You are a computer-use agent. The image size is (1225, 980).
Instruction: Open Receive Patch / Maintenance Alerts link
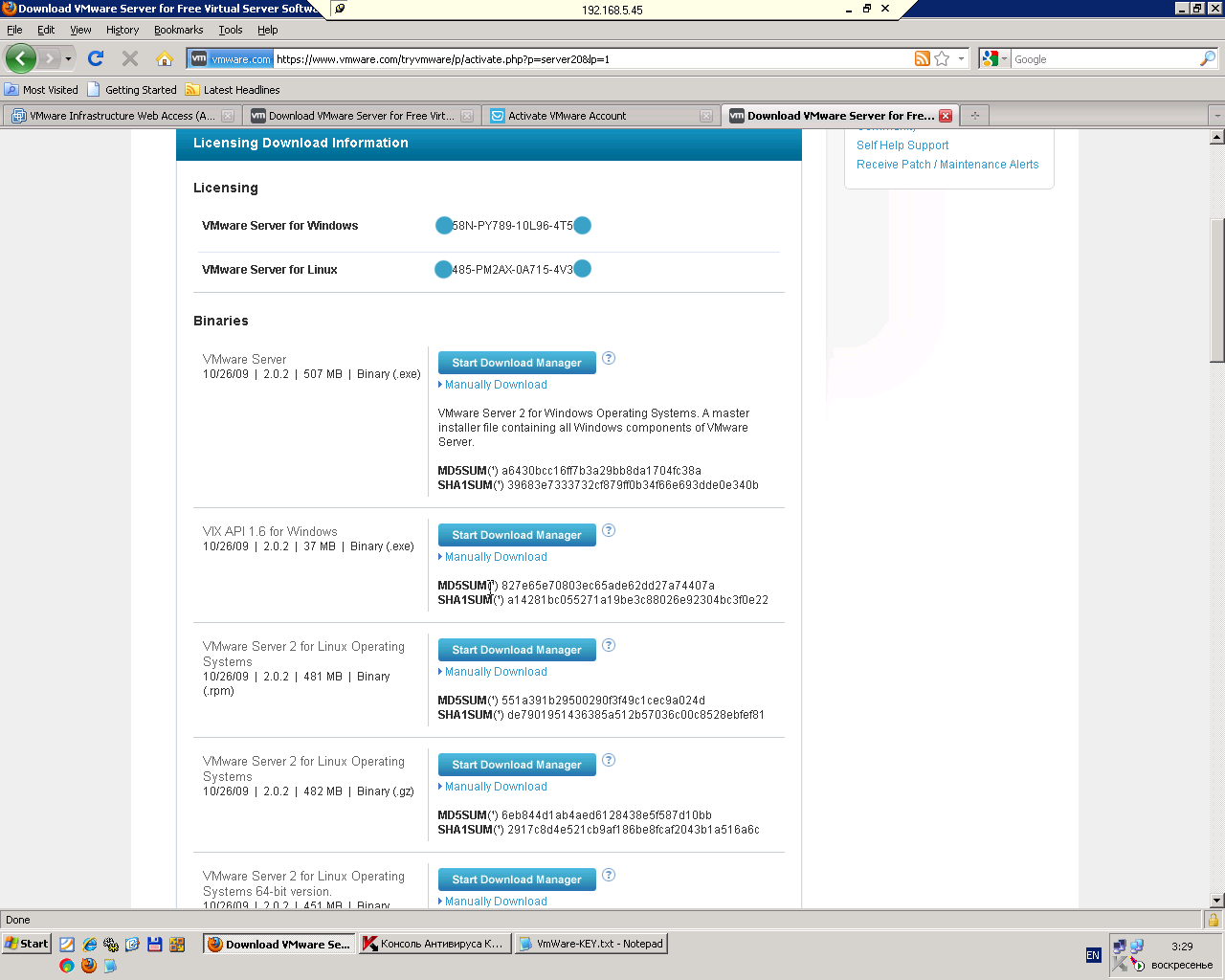pos(947,165)
